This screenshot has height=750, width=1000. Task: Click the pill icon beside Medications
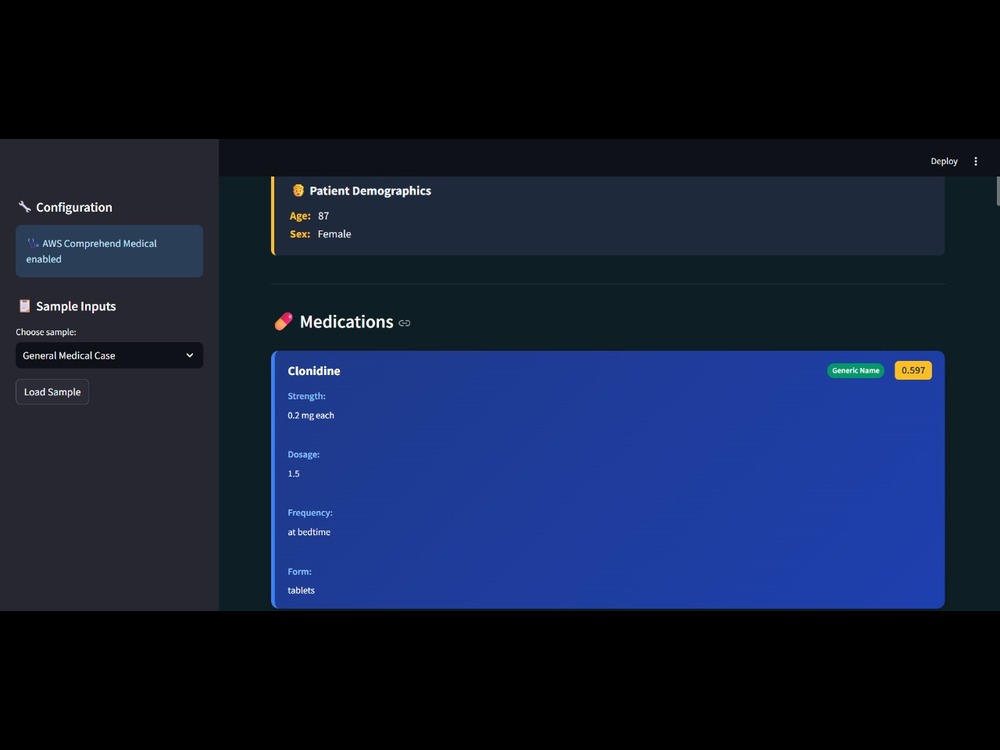point(283,321)
